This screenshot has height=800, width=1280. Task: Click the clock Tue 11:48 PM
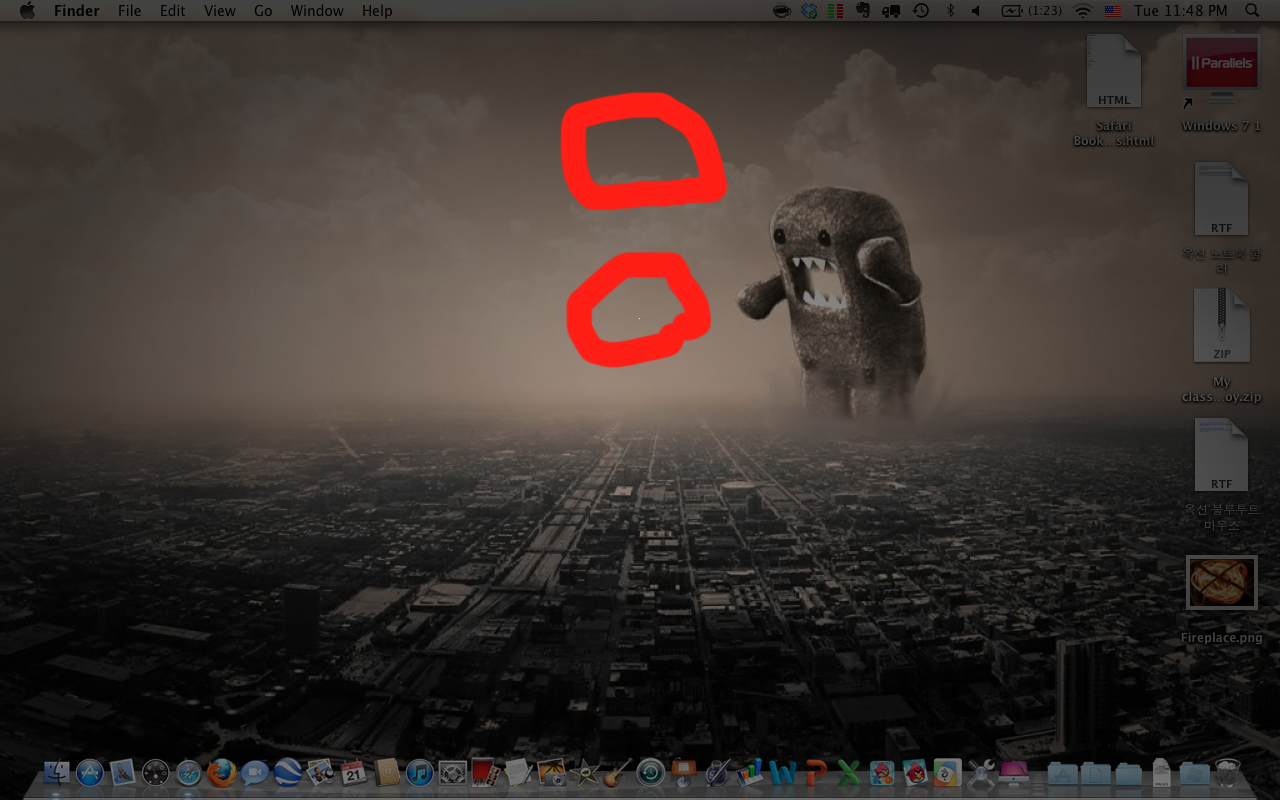1181,10
